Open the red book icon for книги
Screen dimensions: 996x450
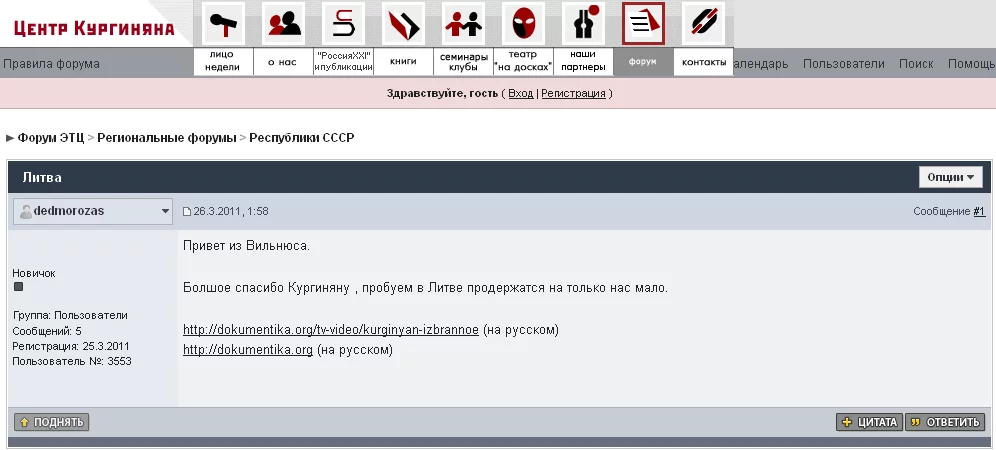pyautogui.click(x=403, y=24)
